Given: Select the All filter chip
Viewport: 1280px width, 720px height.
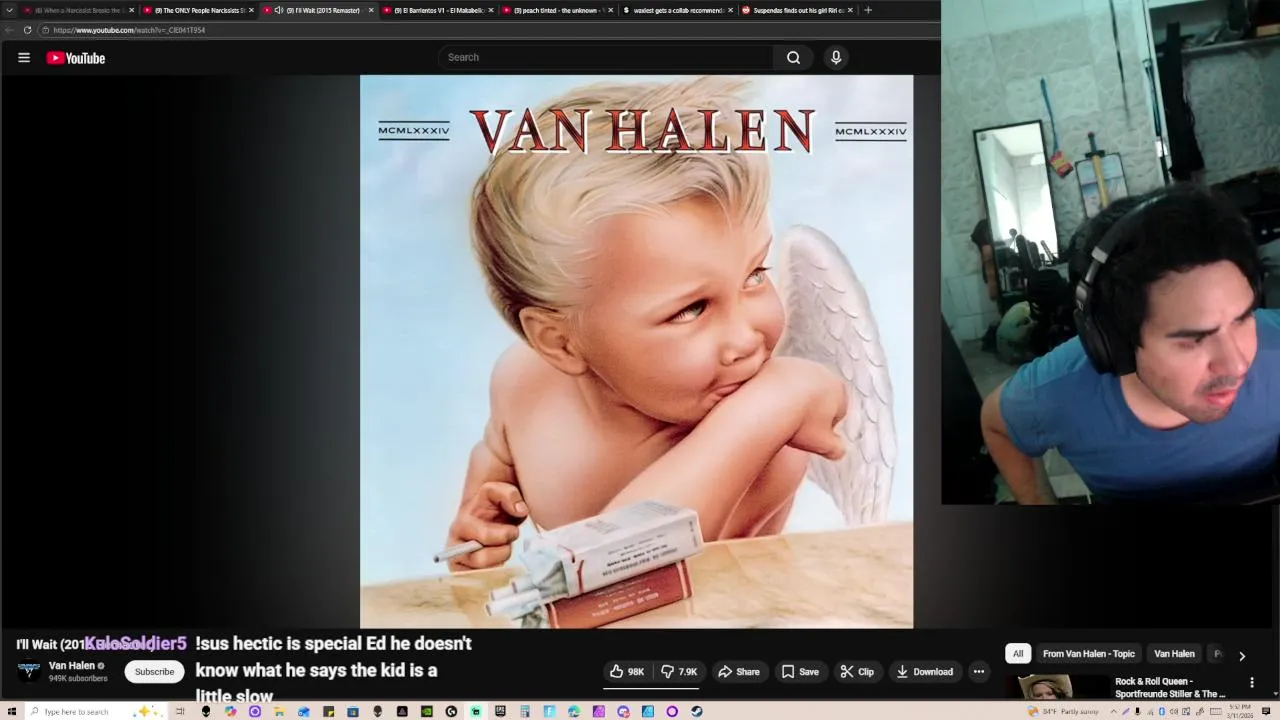Looking at the screenshot, I should click(x=1018, y=654).
